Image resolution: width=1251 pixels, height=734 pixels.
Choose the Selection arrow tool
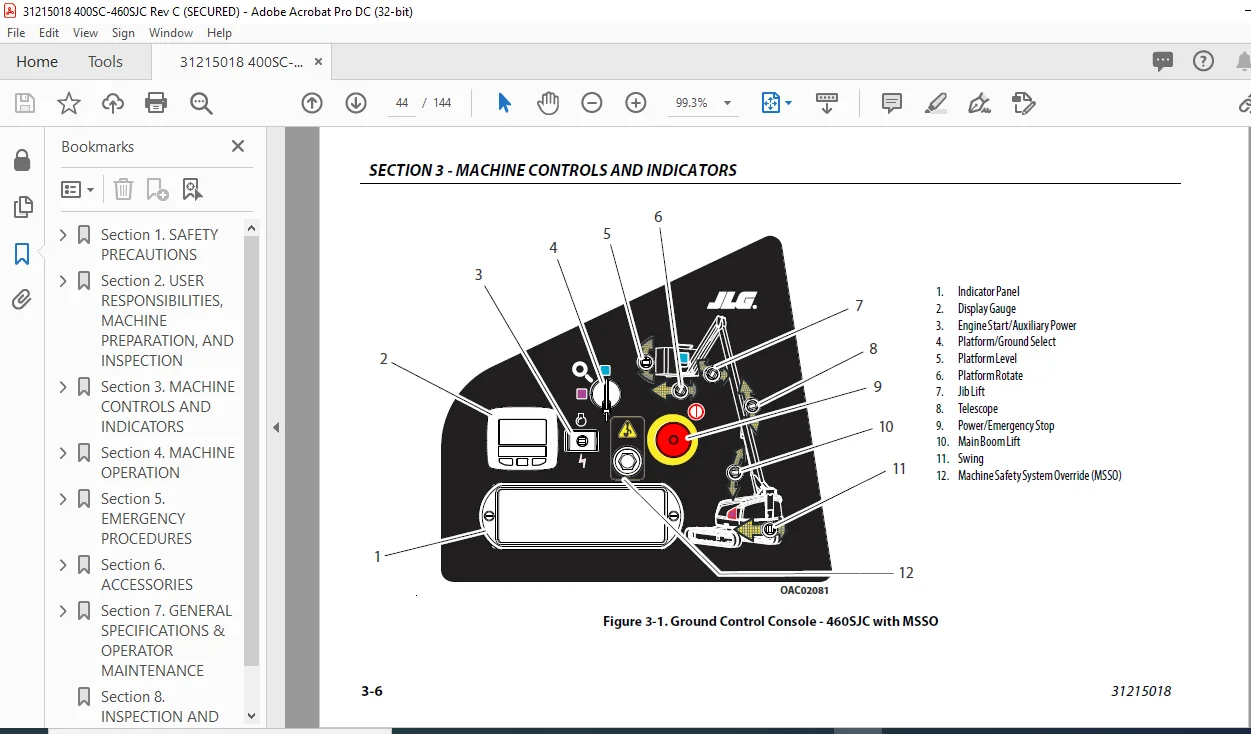pos(504,103)
